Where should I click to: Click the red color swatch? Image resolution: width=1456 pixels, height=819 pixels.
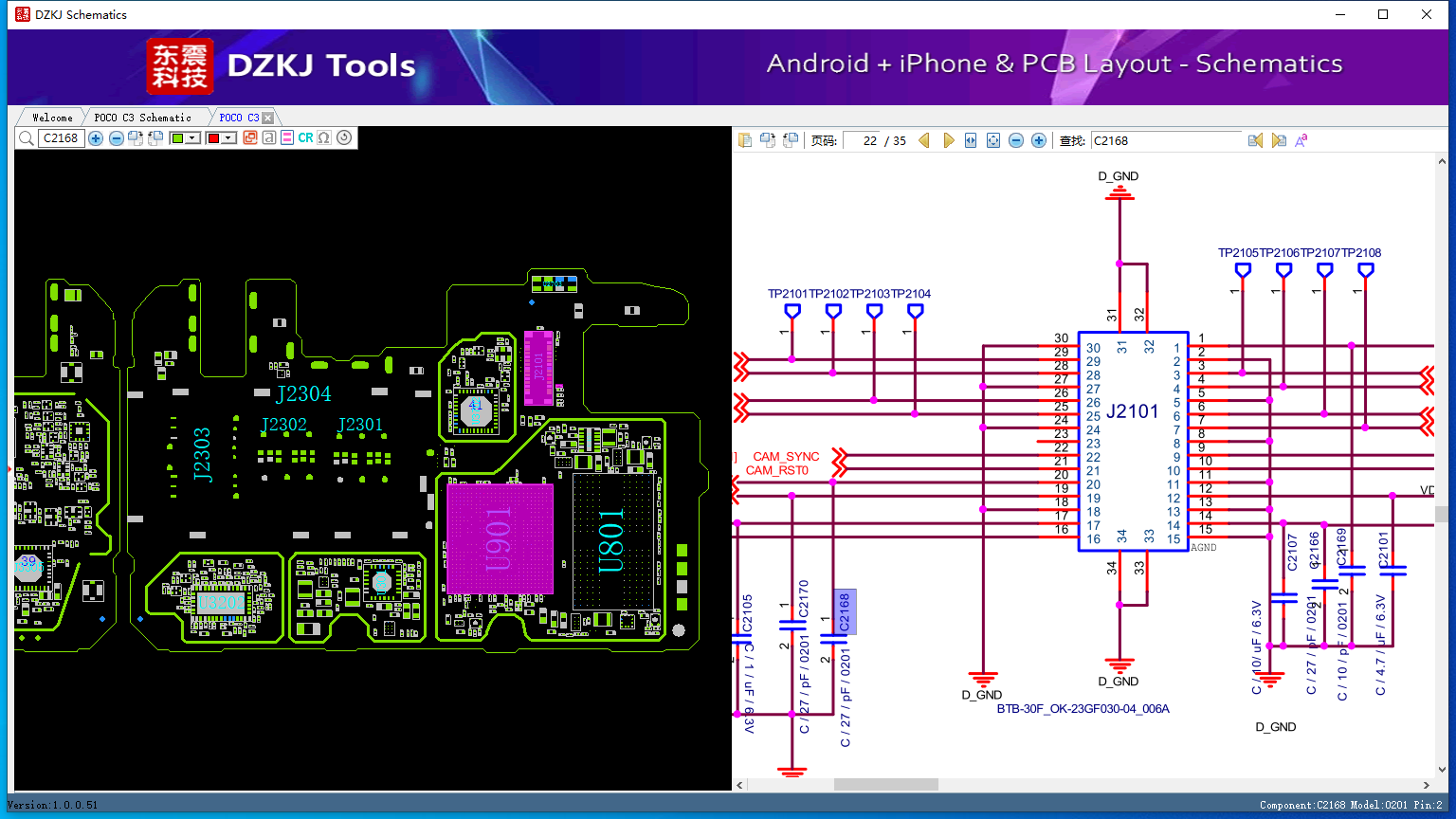(x=214, y=138)
